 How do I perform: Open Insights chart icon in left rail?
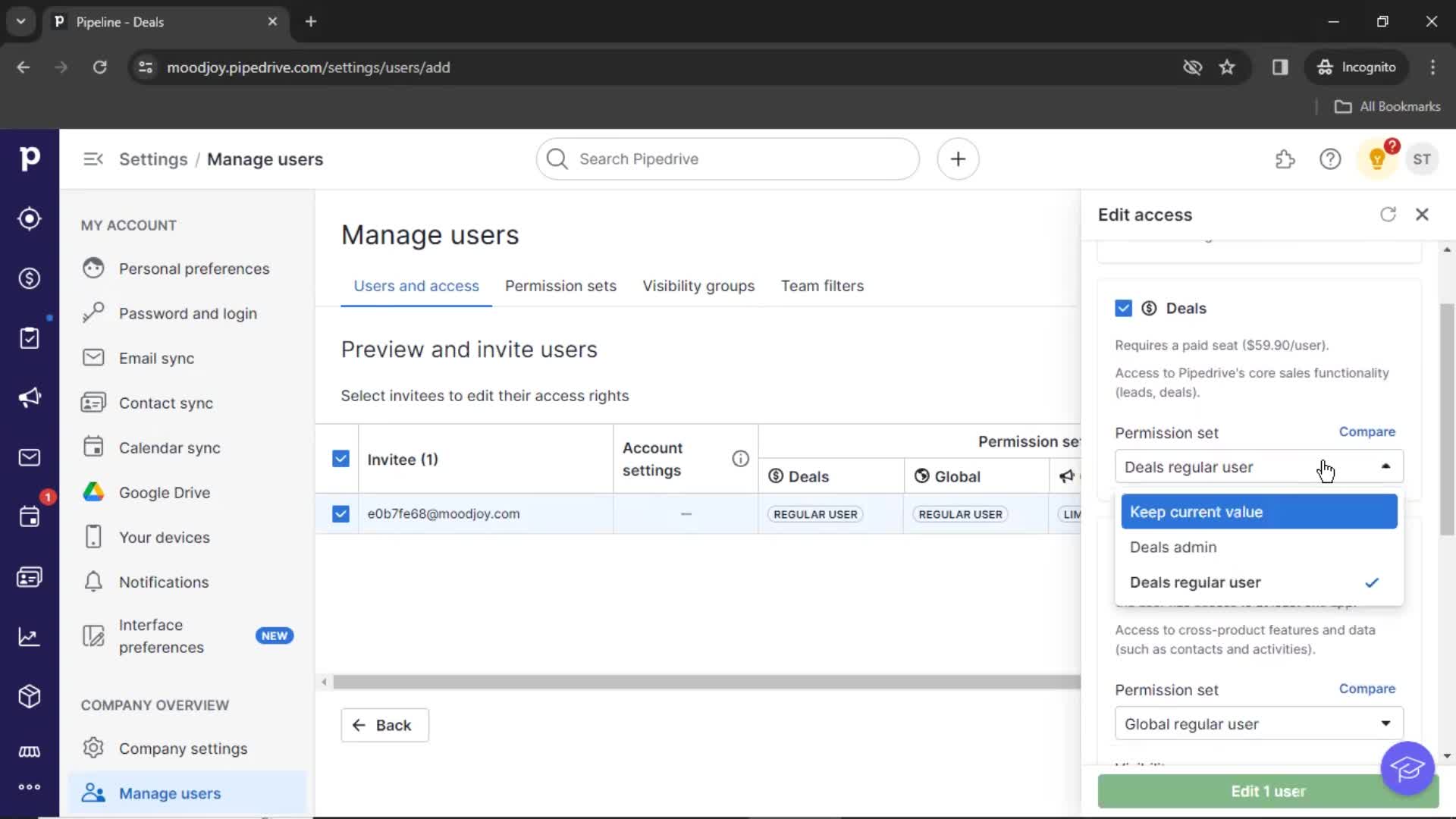[x=29, y=637]
